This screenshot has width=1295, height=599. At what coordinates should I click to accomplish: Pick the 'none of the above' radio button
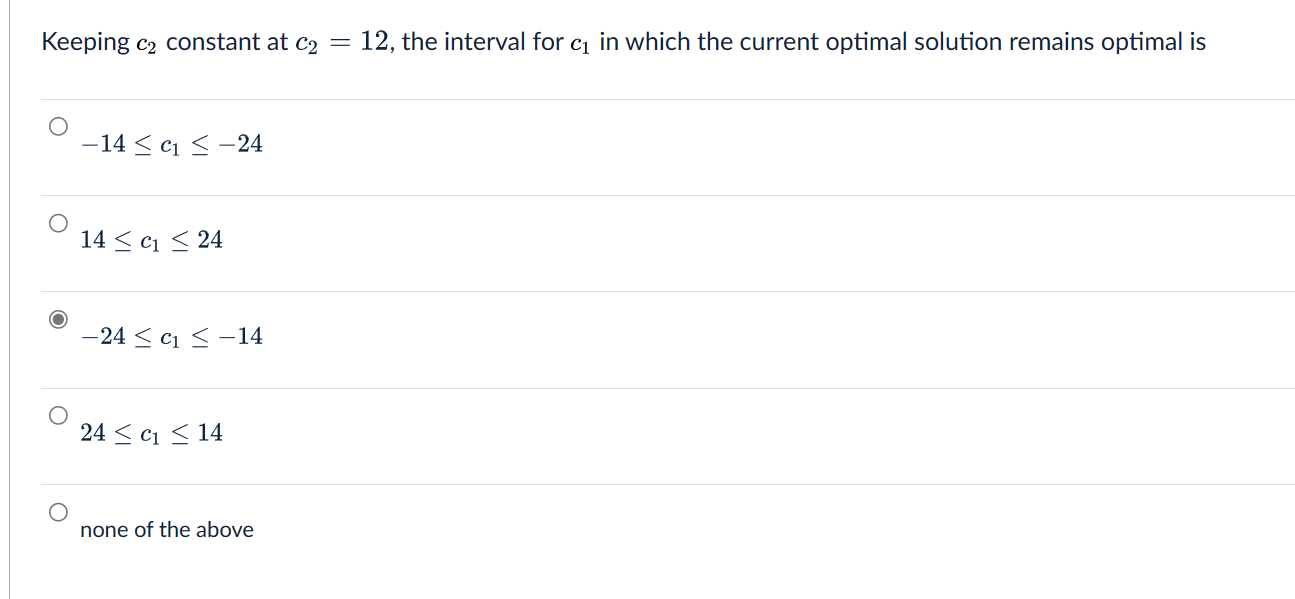pos(58,512)
